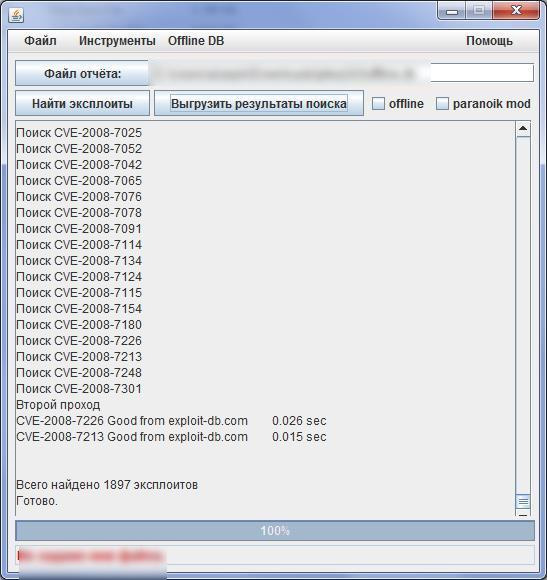Image resolution: width=547 pixels, height=580 pixels.
Task: Open the Offline DB menu
Action: click(x=196, y=41)
